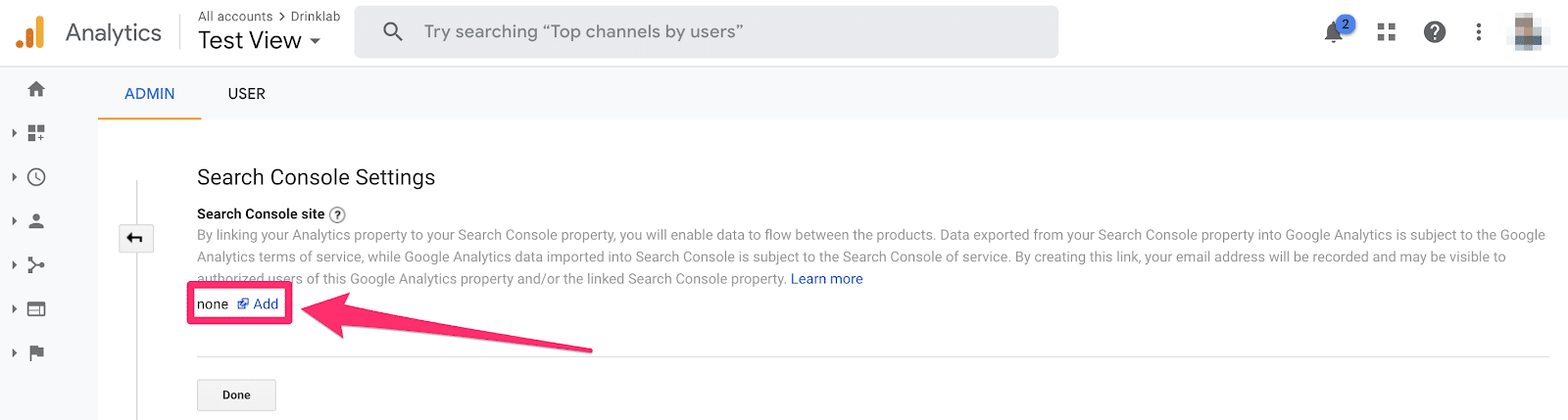
Task: Open the Behavior layout icon
Action: (36, 309)
